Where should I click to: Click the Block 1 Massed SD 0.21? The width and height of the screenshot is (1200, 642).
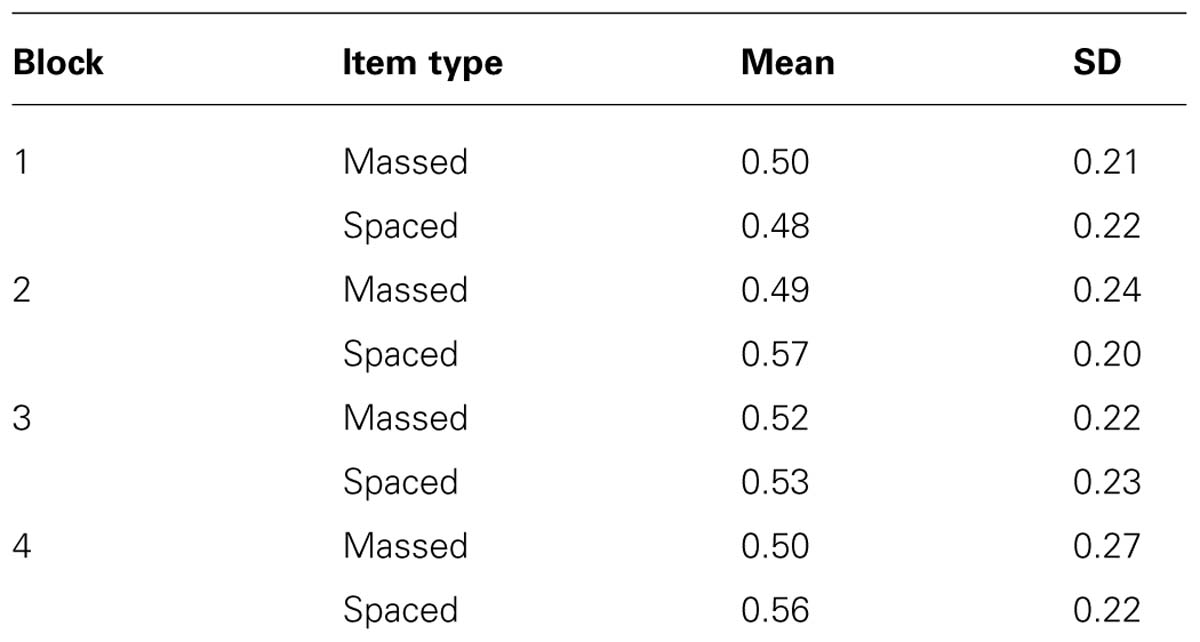pos(1105,162)
